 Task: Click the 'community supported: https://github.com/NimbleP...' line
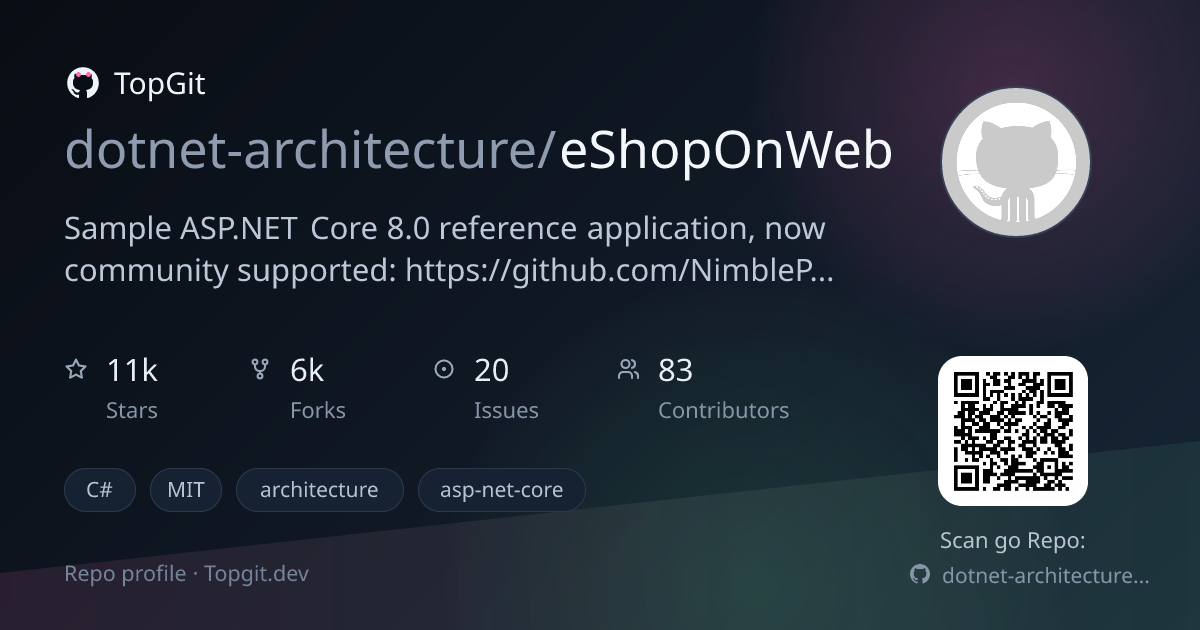449,270
